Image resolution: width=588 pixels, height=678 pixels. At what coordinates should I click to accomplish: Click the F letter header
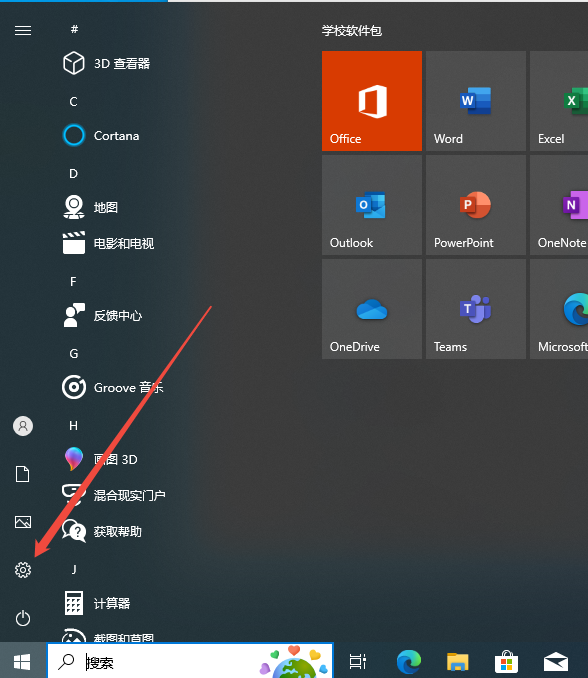point(74,282)
